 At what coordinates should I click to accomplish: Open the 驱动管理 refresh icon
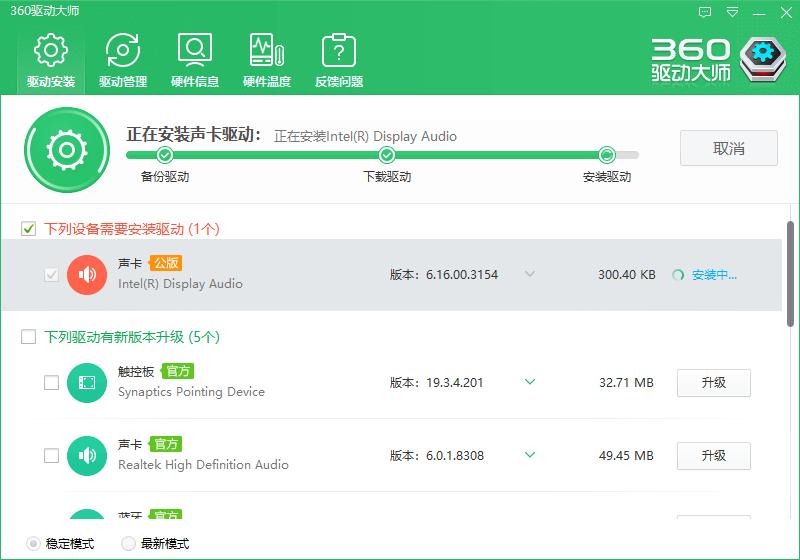tap(122, 50)
